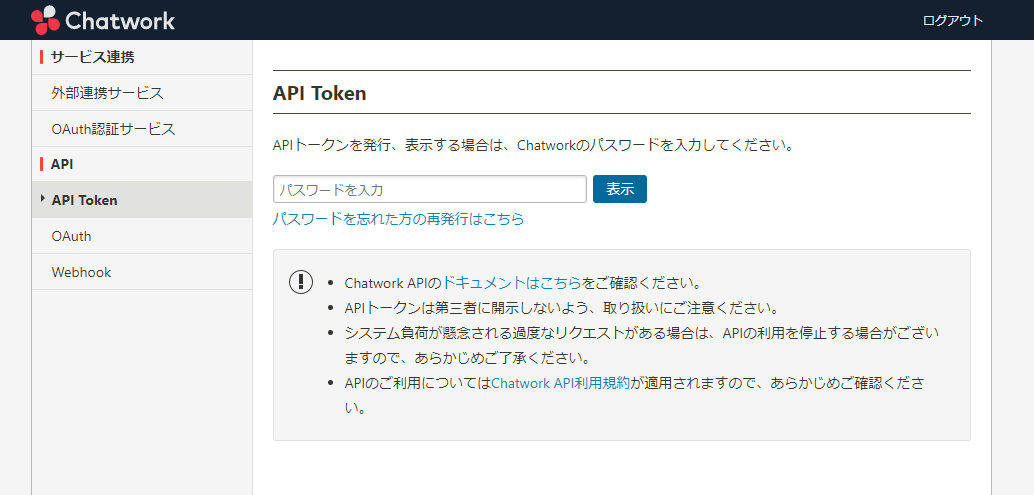Click the API section heading in sidebar
Image resolution: width=1034 pixels, height=495 pixels.
62,164
